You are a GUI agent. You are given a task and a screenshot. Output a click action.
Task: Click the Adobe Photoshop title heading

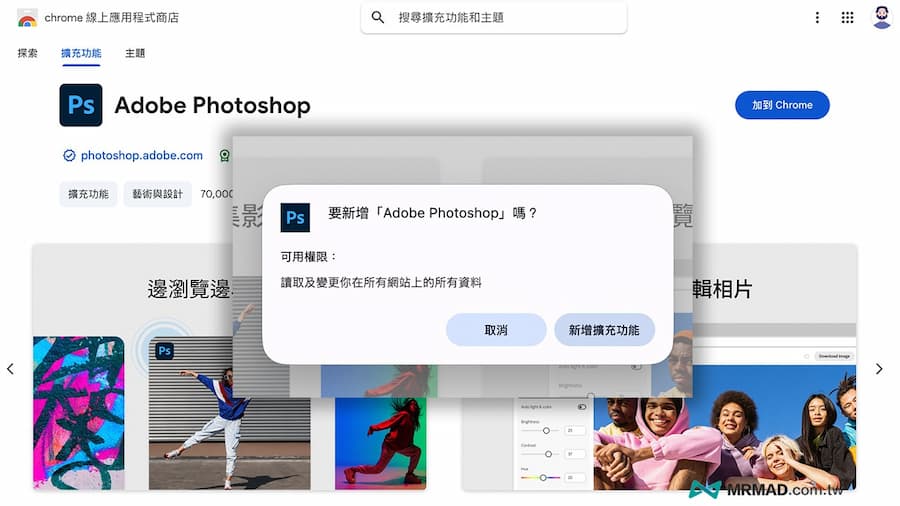click(x=212, y=106)
